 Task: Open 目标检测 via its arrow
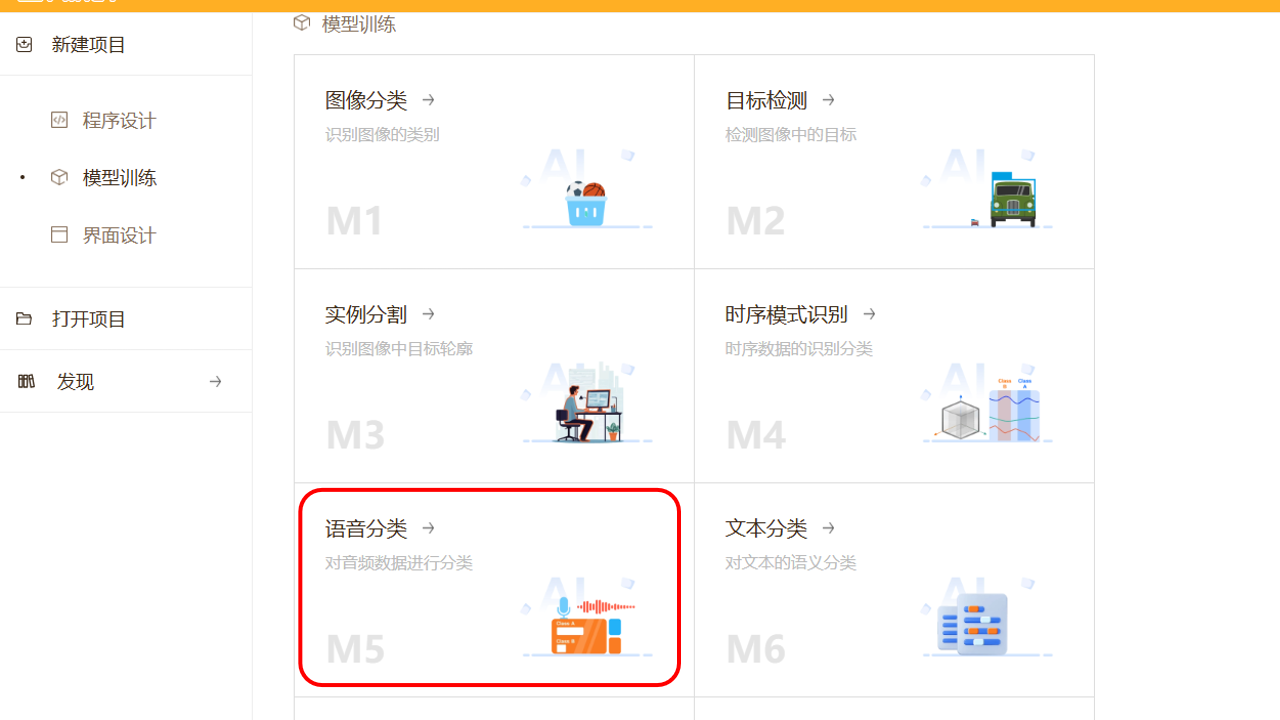pyautogui.click(x=828, y=100)
